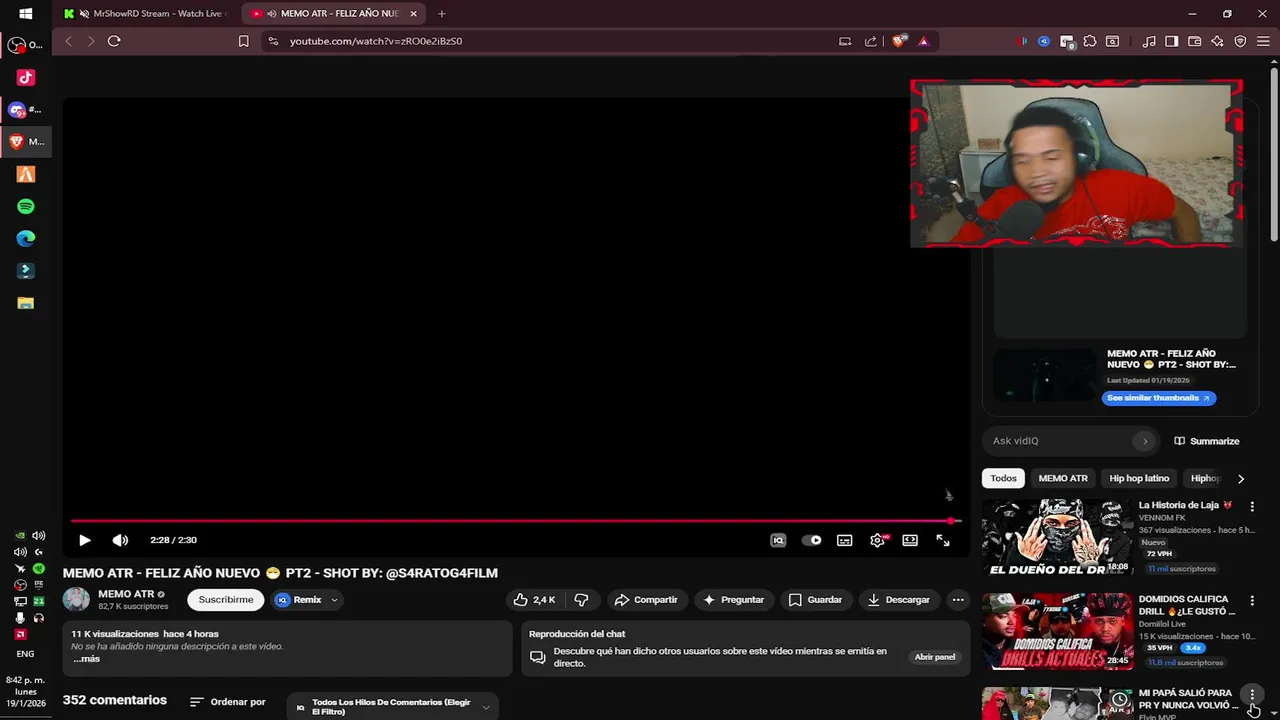Click the Preguntar button

click(x=733, y=600)
